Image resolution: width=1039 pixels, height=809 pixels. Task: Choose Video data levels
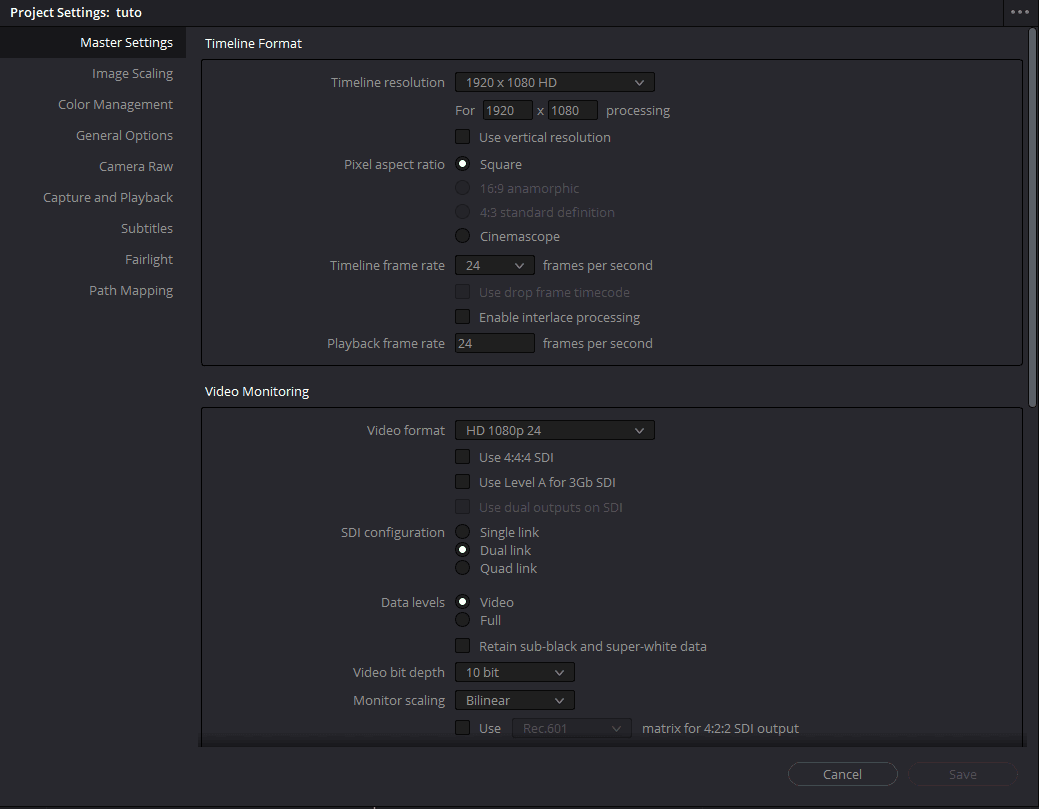463,602
